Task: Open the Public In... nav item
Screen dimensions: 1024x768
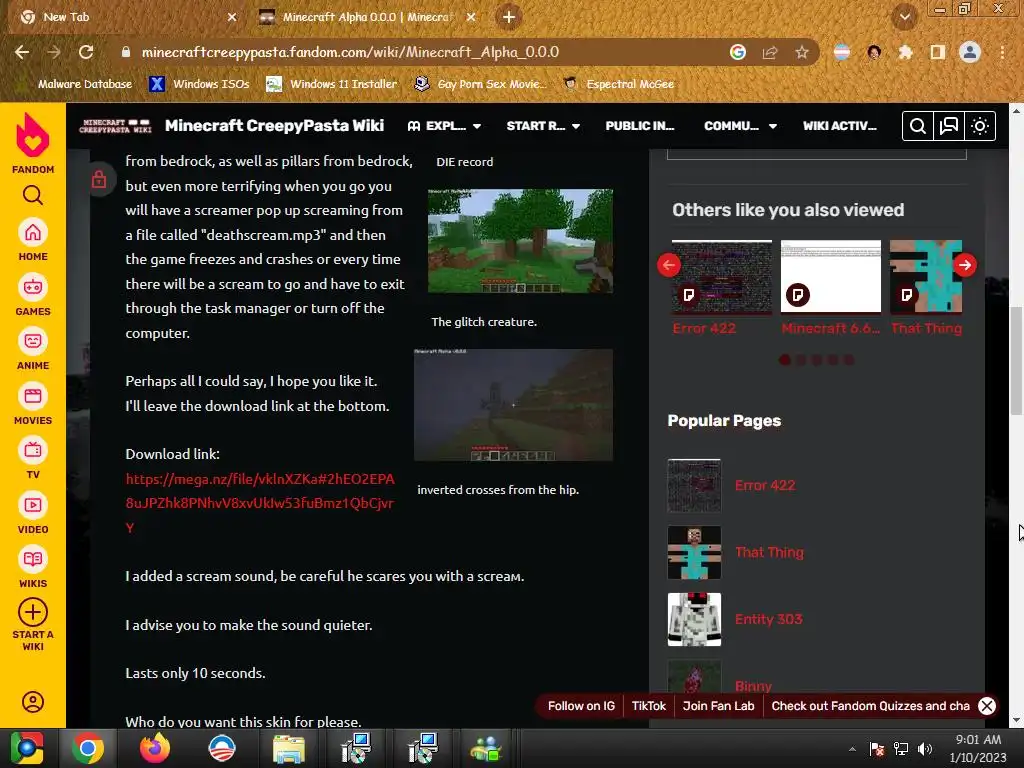Action: (x=640, y=126)
